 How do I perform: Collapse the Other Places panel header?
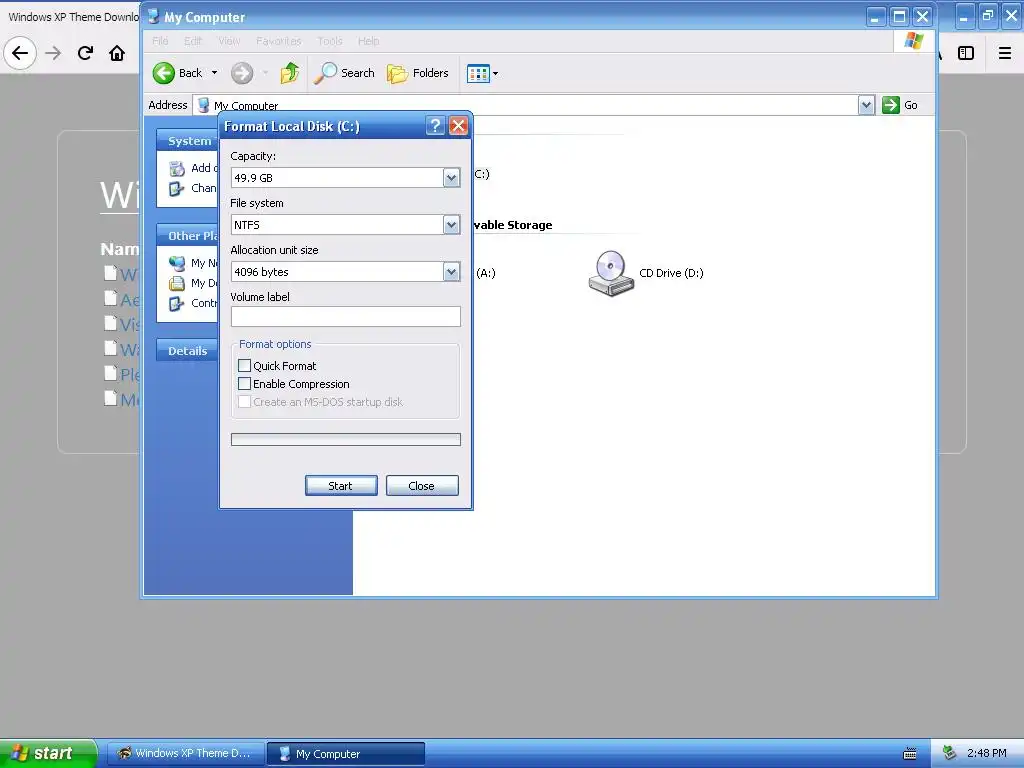187,236
